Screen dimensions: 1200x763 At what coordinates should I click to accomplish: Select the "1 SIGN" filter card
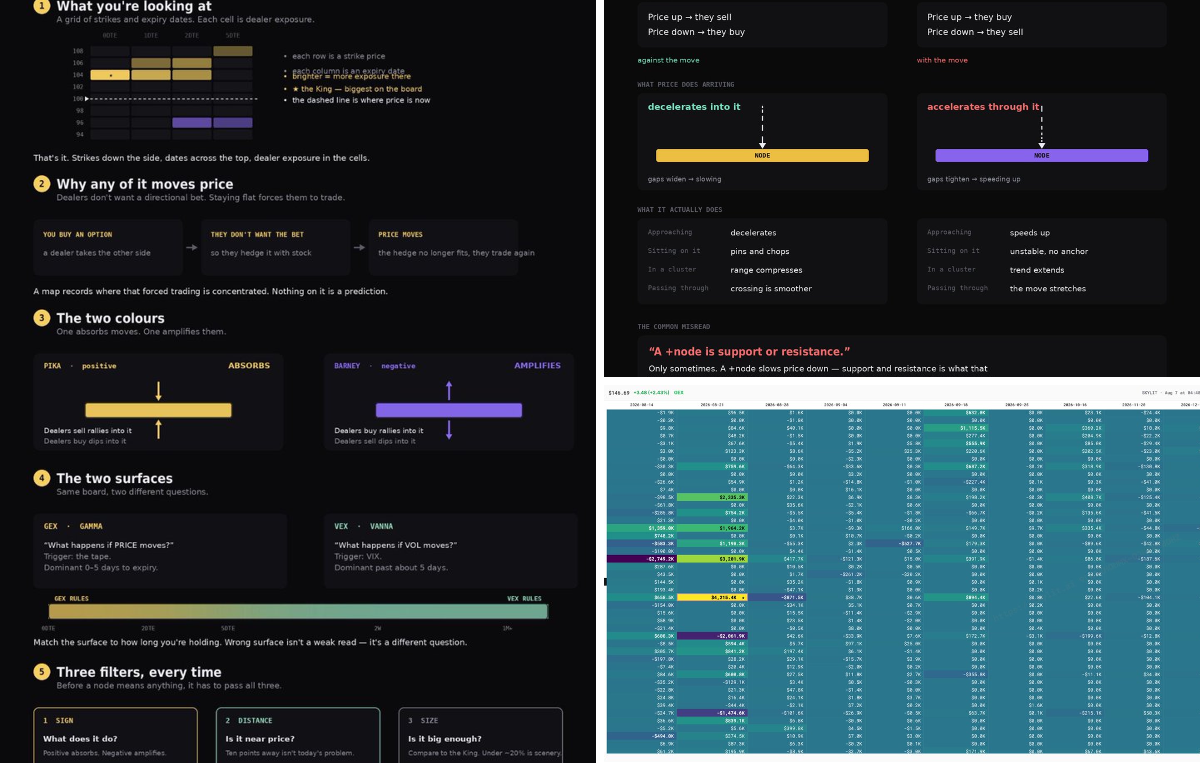[116, 735]
